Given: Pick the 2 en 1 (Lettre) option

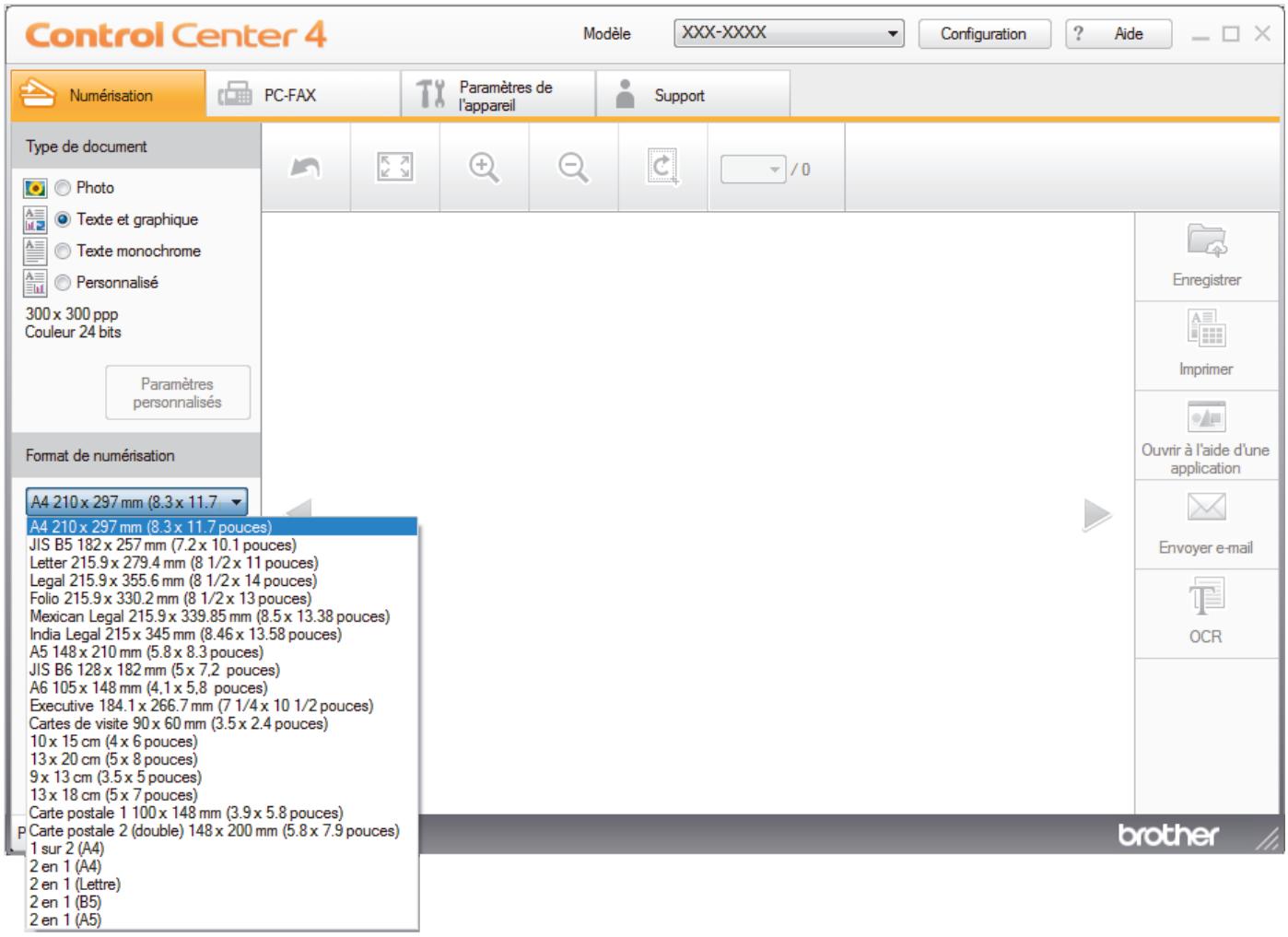Looking at the screenshot, I should coord(222,884).
